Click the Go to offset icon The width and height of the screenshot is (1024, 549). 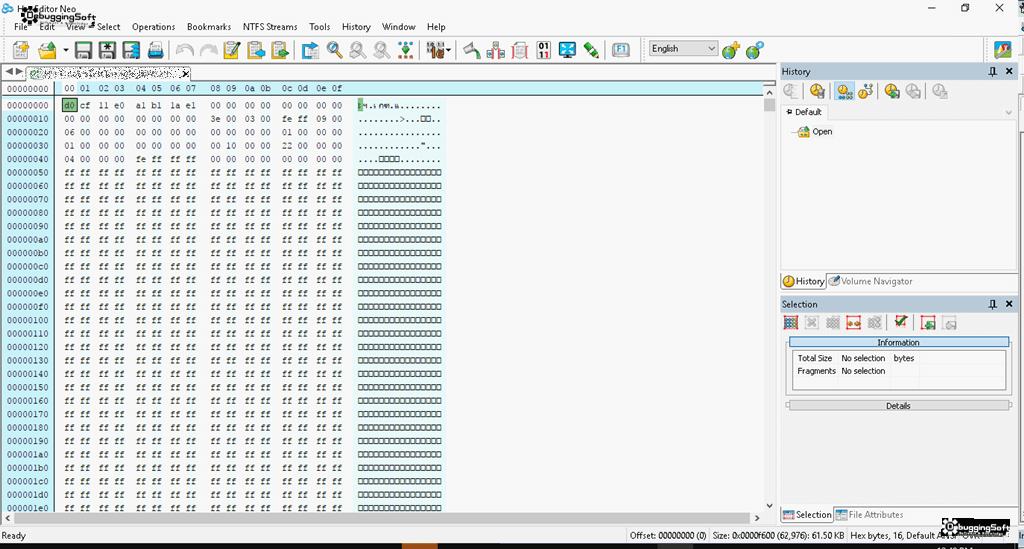[310, 50]
